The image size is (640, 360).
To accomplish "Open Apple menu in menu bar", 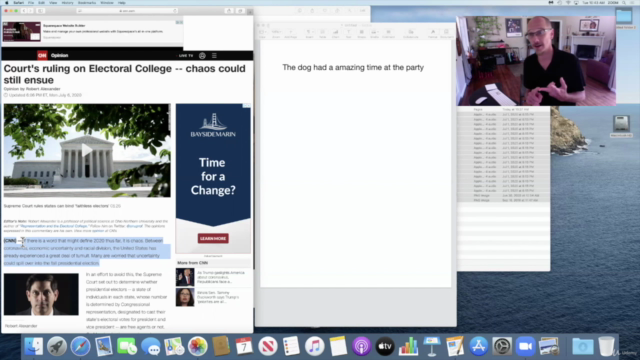I will click(x=7, y=2).
